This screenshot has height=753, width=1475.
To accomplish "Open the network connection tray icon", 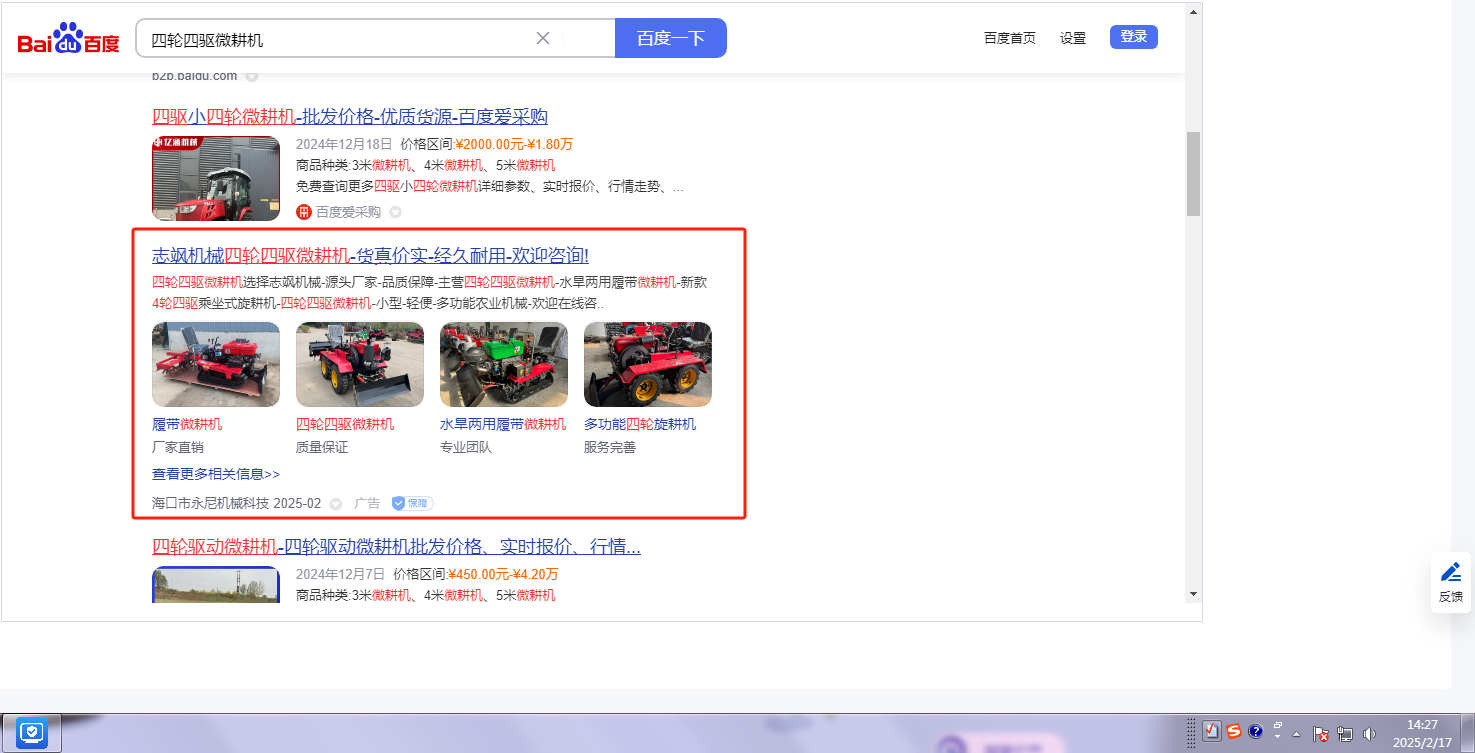I will point(1345,733).
